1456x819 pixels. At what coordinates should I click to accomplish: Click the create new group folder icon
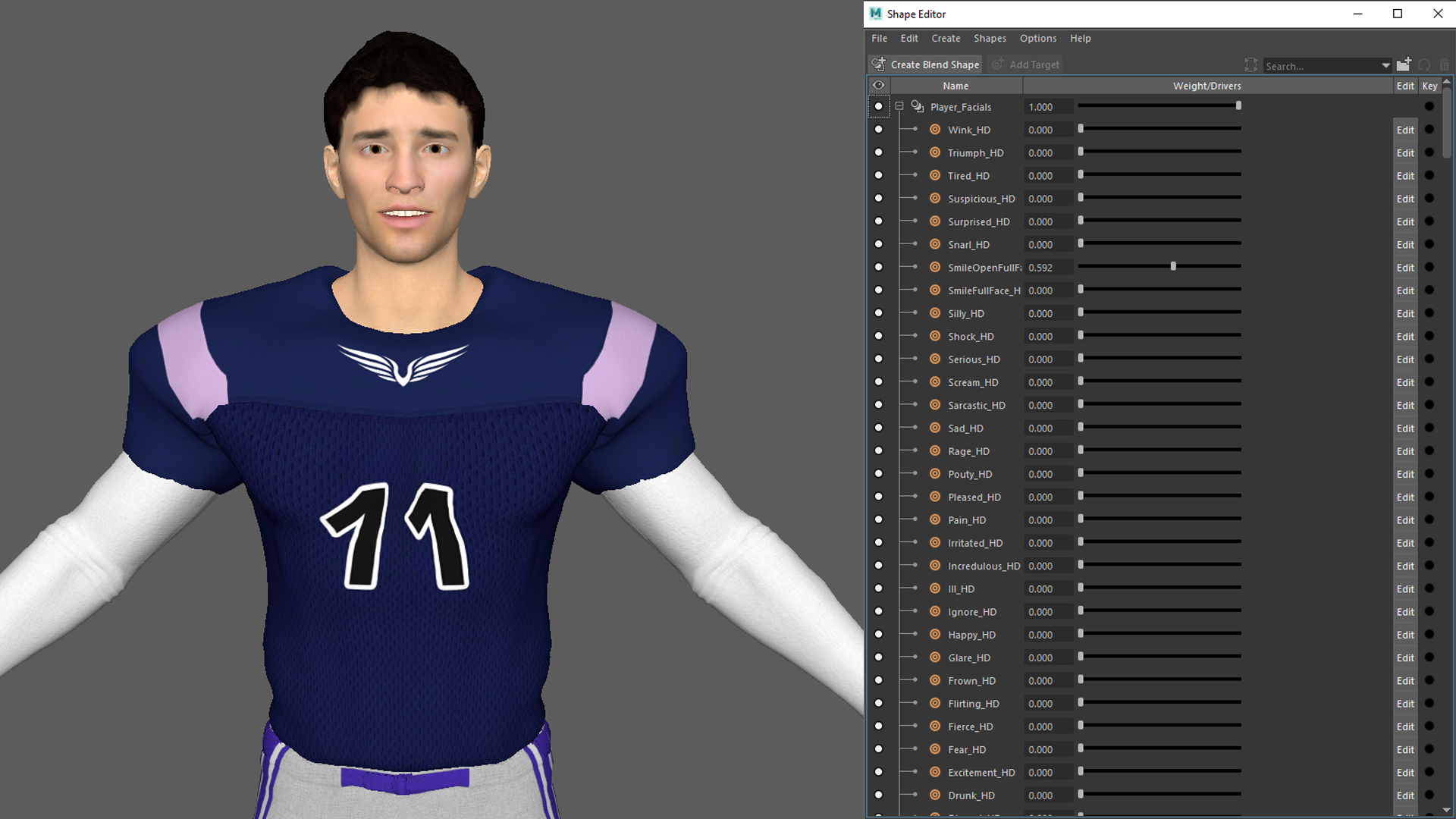pos(1403,64)
